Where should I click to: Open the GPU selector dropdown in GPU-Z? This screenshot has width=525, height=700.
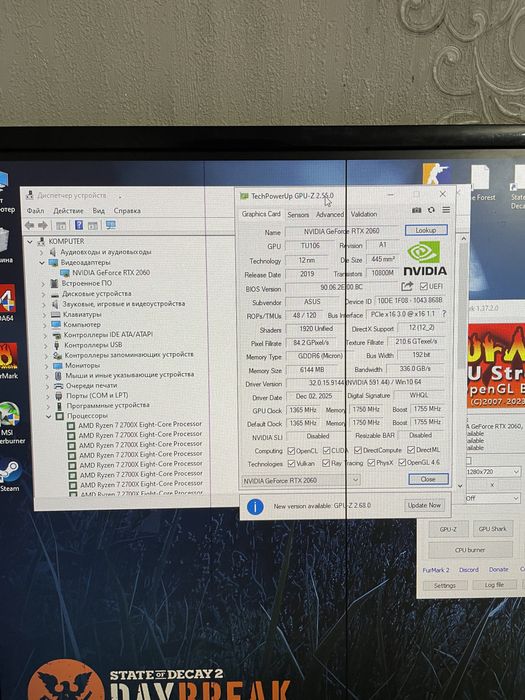301,480
